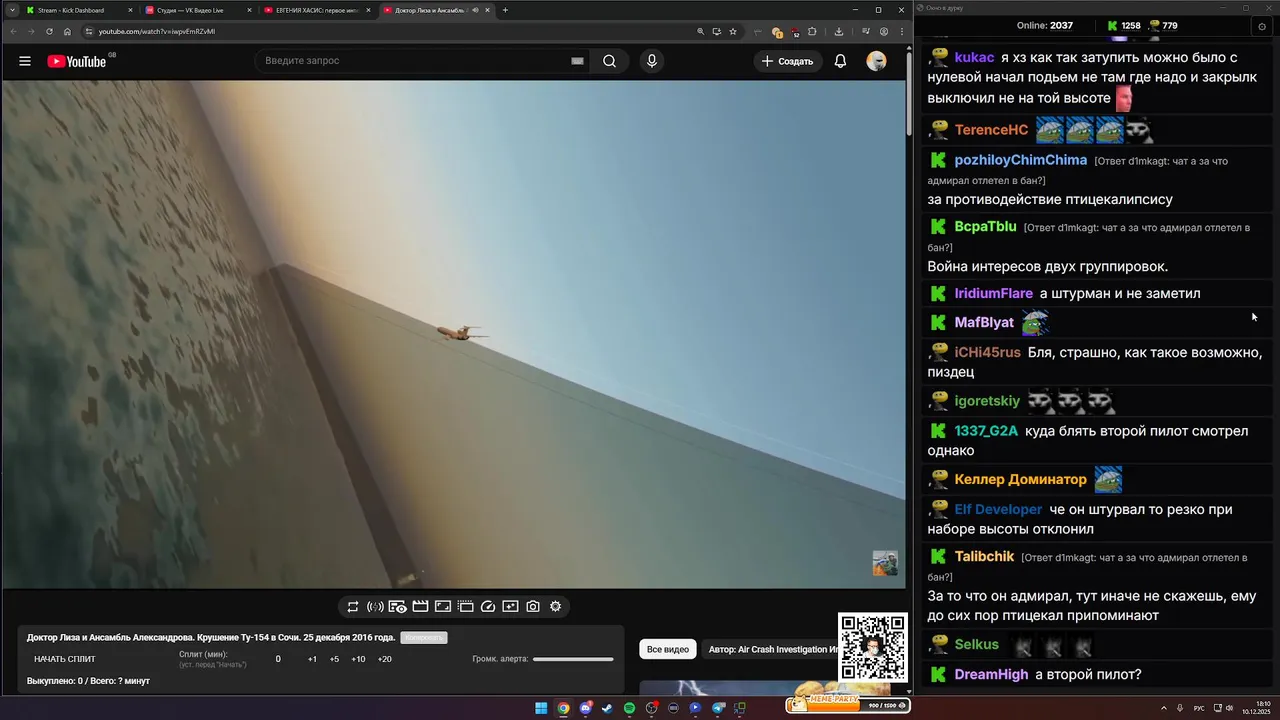The image size is (1280, 720).
Task: Show hidden system tray icons
Action: pyautogui.click(x=1164, y=708)
